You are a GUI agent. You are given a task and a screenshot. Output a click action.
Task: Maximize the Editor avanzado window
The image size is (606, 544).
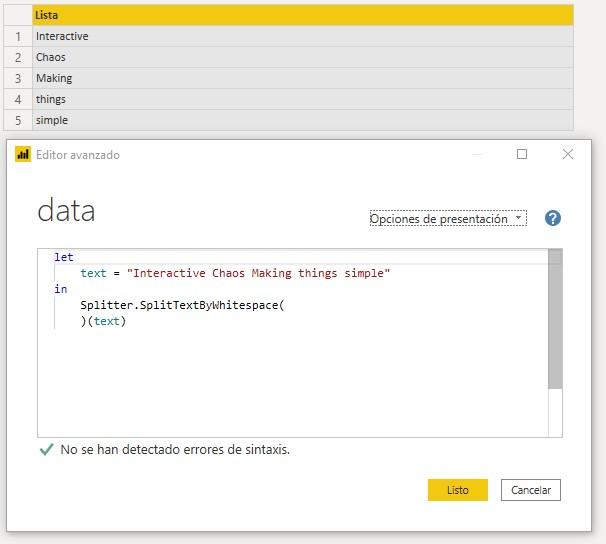[521, 155]
